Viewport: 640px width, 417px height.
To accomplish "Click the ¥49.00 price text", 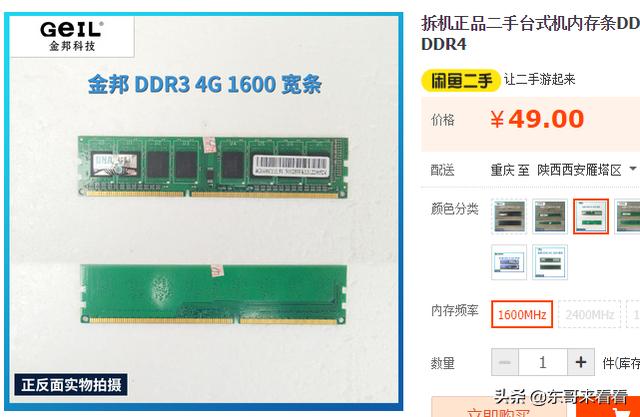I will [x=537, y=119].
